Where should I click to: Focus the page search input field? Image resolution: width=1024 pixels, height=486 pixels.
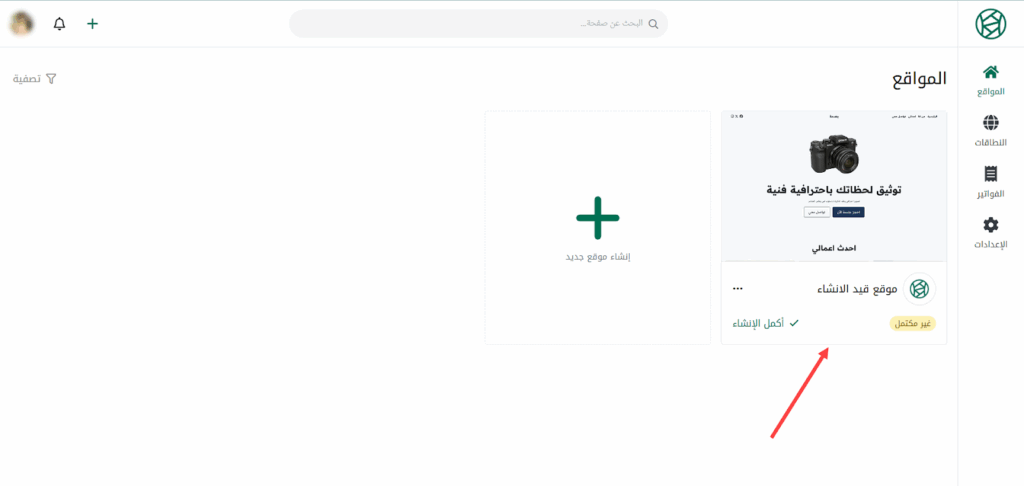pos(470,24)
